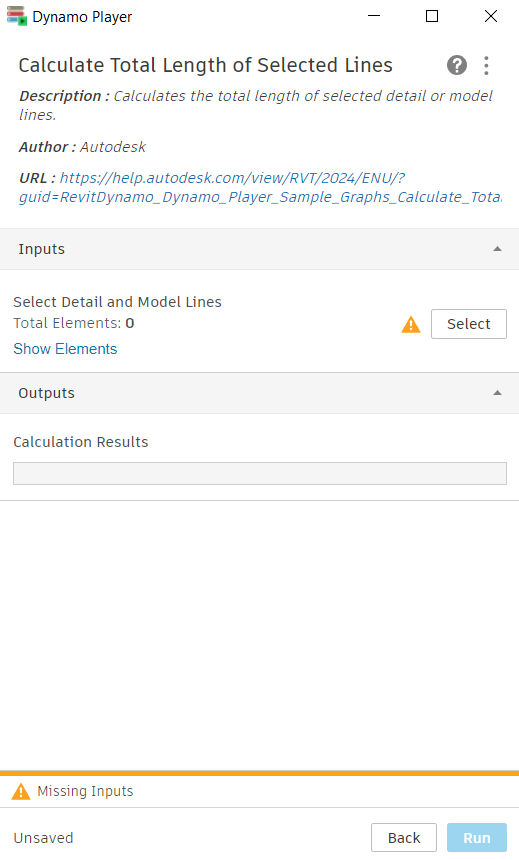Close the Dynamo Player window
Viewport: 519px width, 860px height.
click(x=491, y=16)
